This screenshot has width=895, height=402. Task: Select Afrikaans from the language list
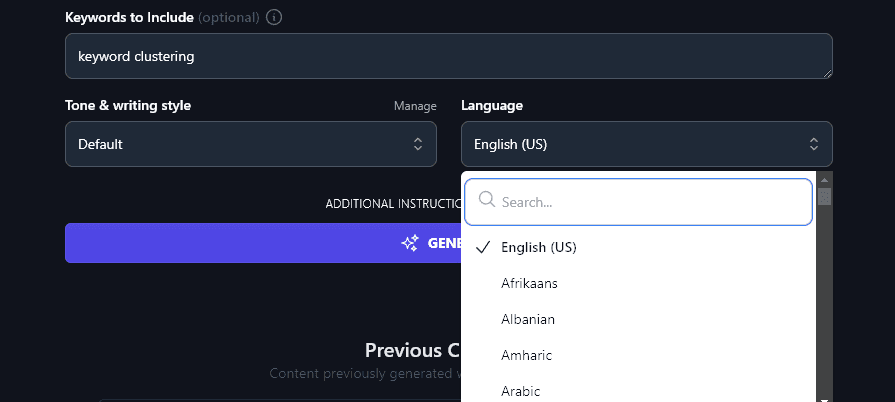tap(529, 283)
